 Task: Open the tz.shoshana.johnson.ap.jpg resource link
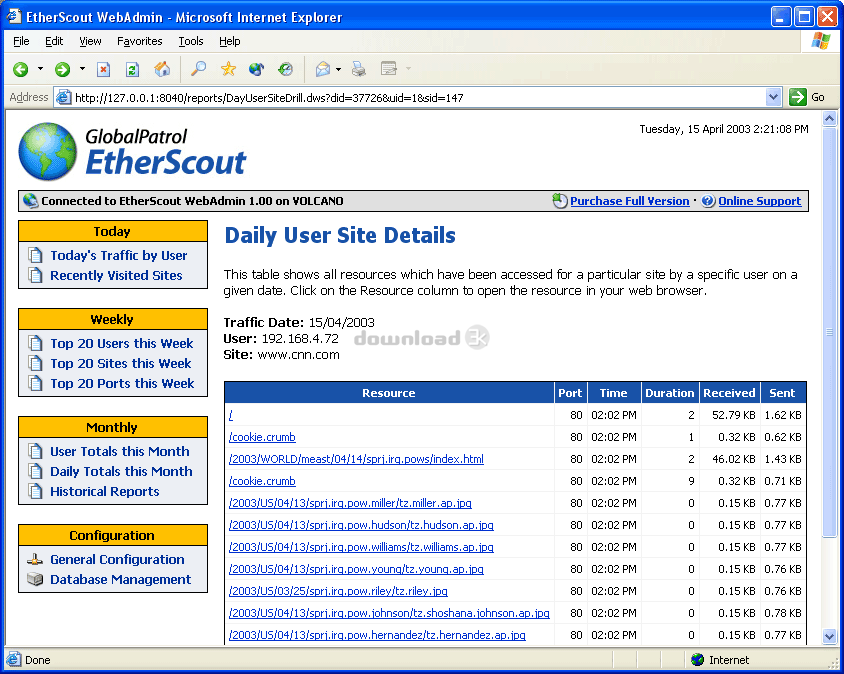click(389, 613)
